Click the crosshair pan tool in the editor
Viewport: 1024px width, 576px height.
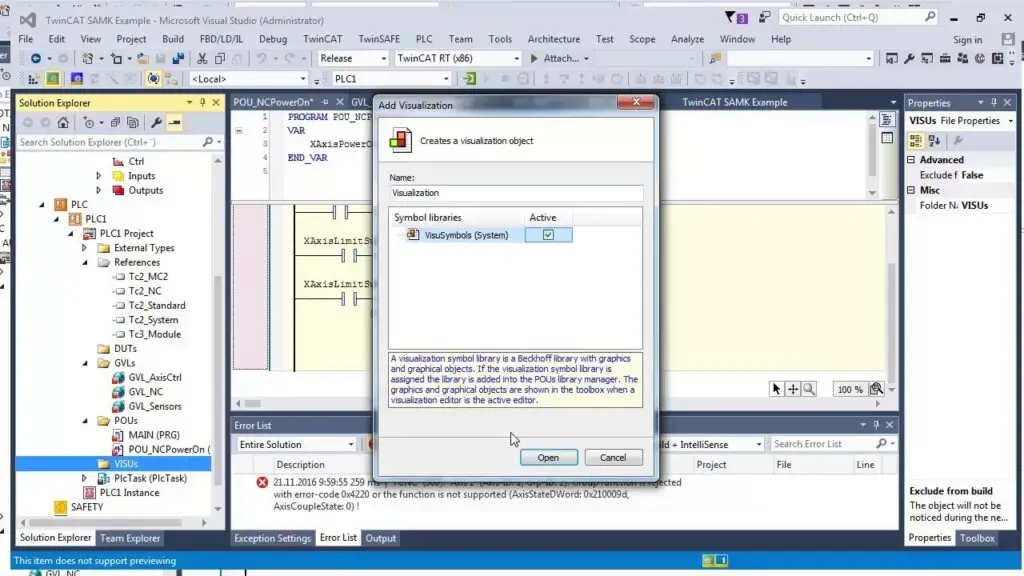793,389
